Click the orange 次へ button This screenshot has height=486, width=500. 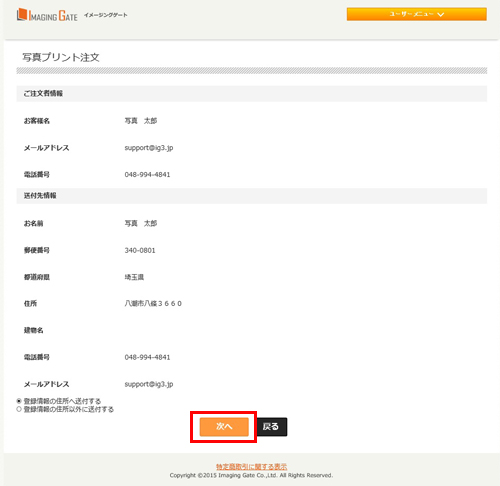[x=224, y=427]
